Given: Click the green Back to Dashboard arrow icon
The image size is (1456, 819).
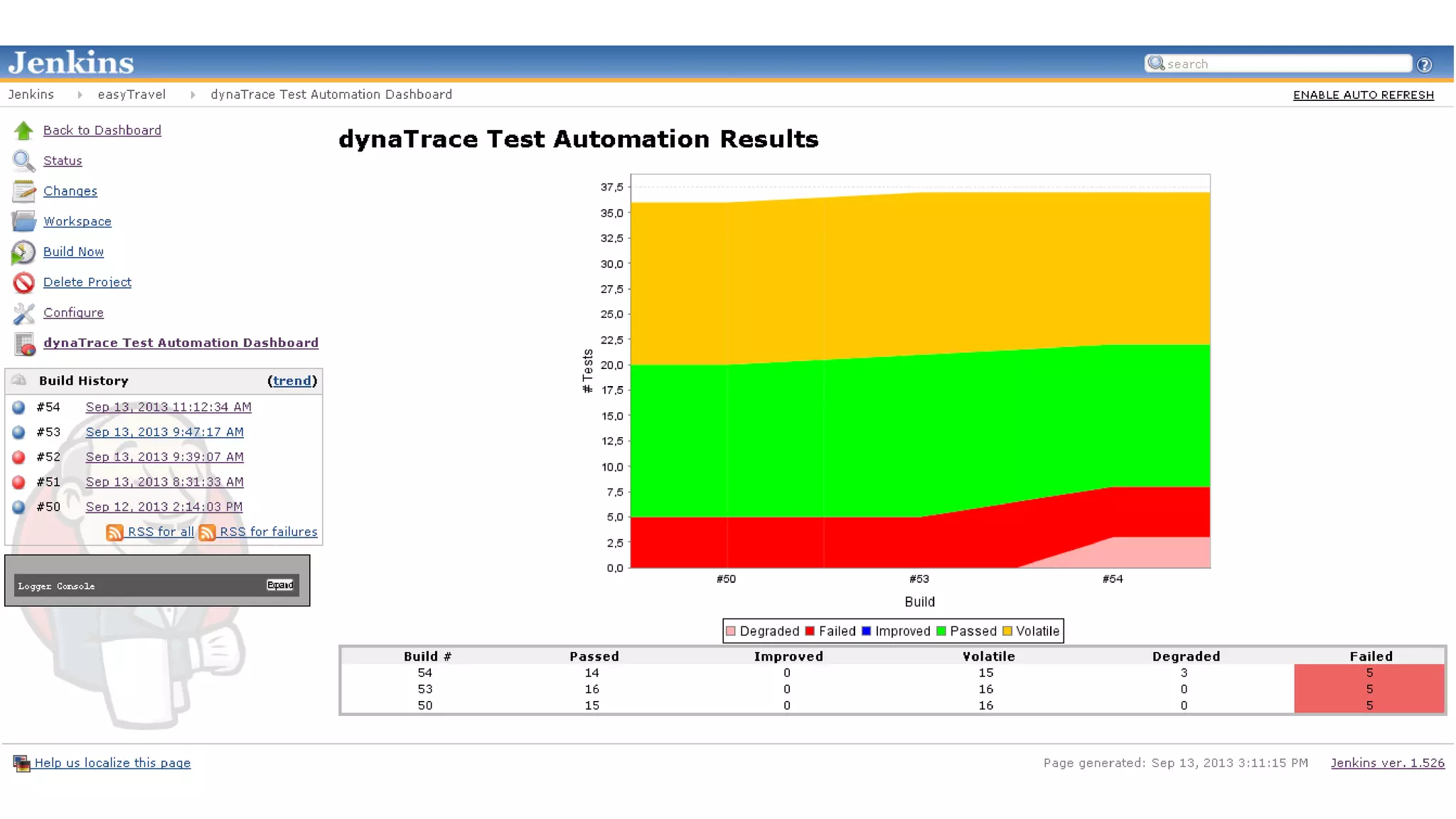Looking at the screenshot, I should pyautogui.click(x=23, y=131).
